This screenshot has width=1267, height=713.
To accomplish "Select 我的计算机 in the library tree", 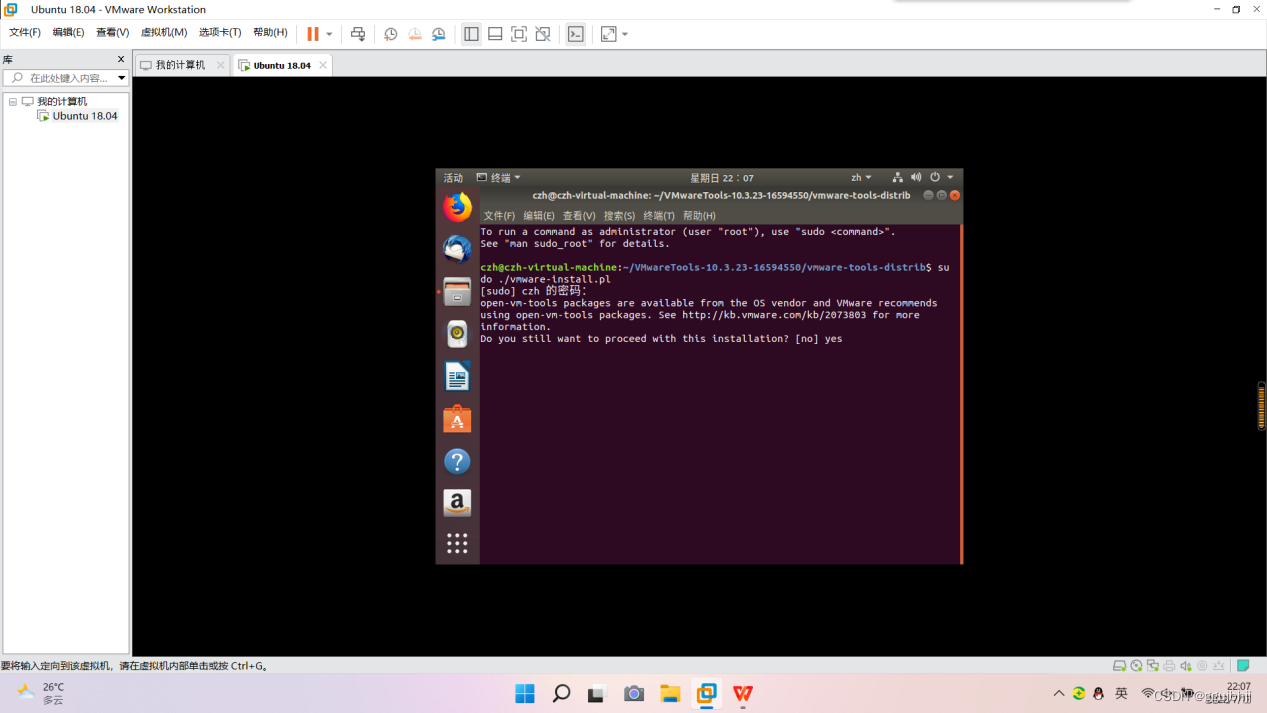I will pos(62,102).
